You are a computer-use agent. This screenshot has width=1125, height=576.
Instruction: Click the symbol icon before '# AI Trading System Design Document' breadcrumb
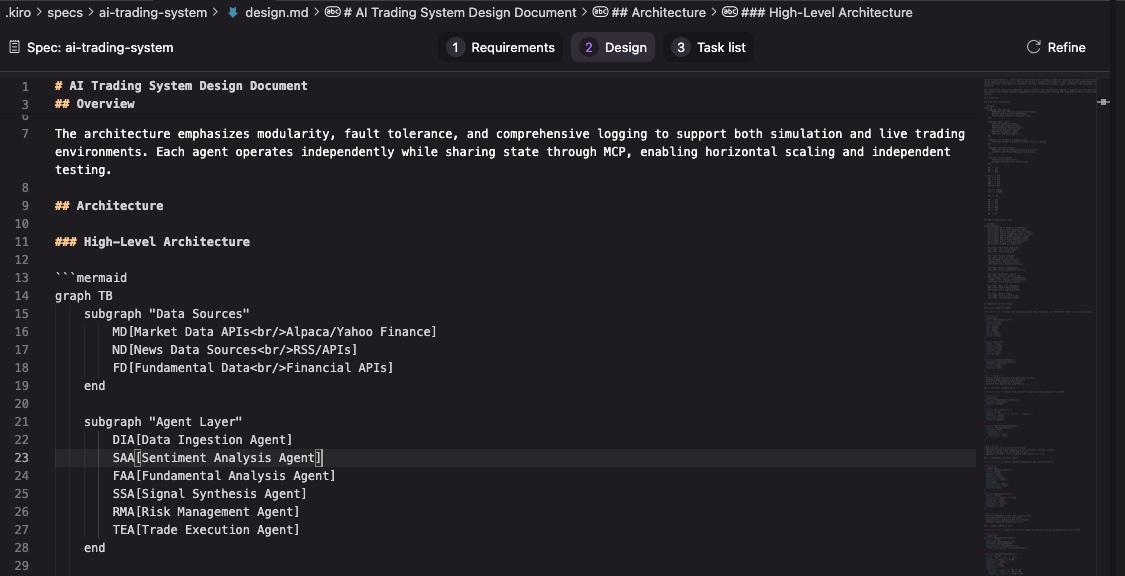coord(332,12)
